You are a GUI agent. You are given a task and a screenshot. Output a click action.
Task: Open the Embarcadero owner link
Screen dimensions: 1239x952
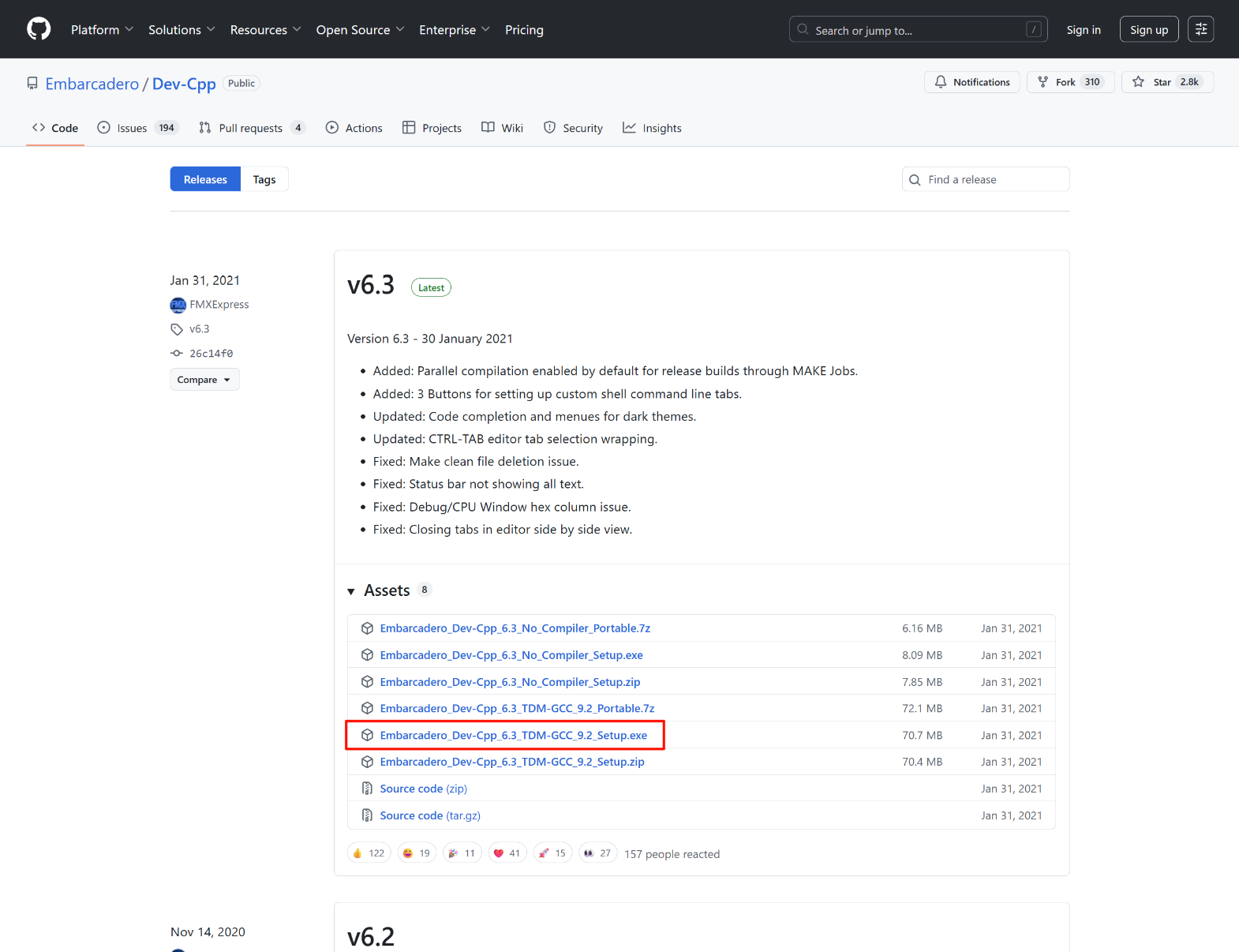click(92, 84)
